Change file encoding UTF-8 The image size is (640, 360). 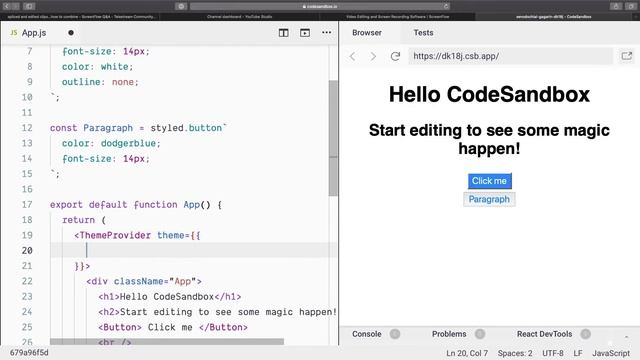coord(553,353)
